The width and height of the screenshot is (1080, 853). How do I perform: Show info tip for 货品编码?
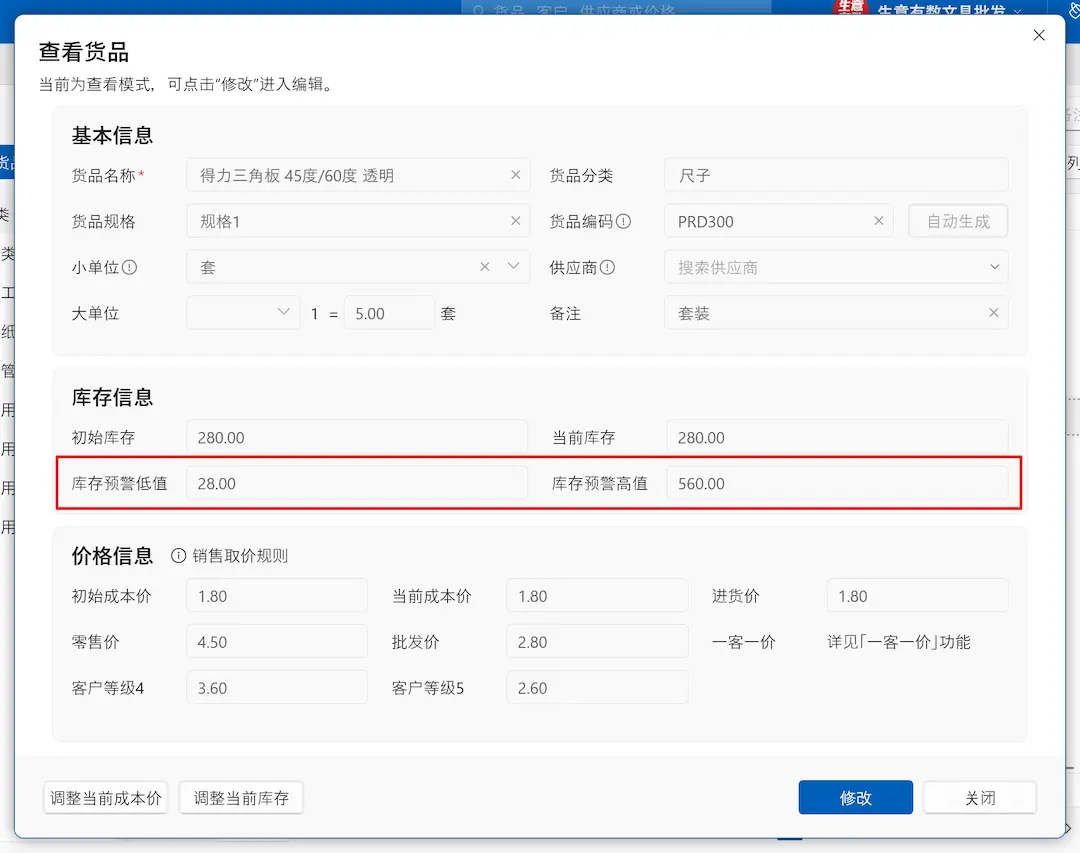tap(623, 221)
